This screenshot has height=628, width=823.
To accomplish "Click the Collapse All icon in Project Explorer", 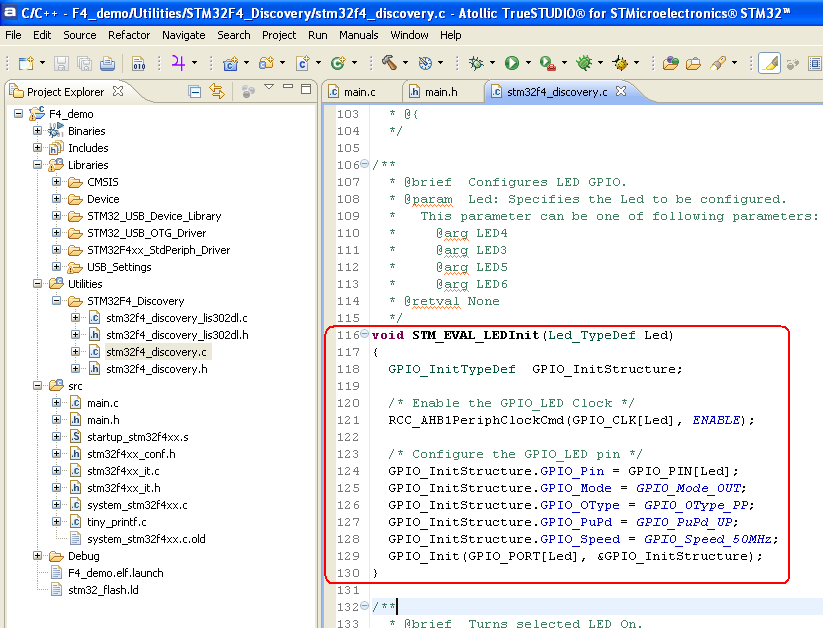I will (x=195, y=92).
